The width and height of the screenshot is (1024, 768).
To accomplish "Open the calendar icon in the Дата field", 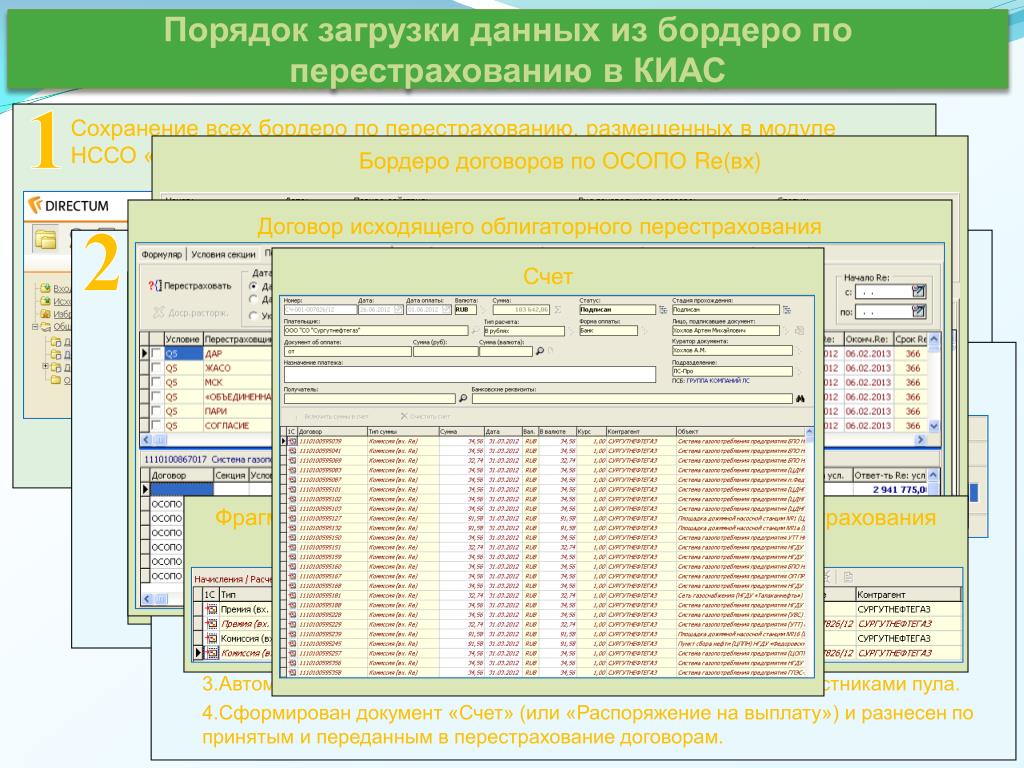I will click(398, 309).
